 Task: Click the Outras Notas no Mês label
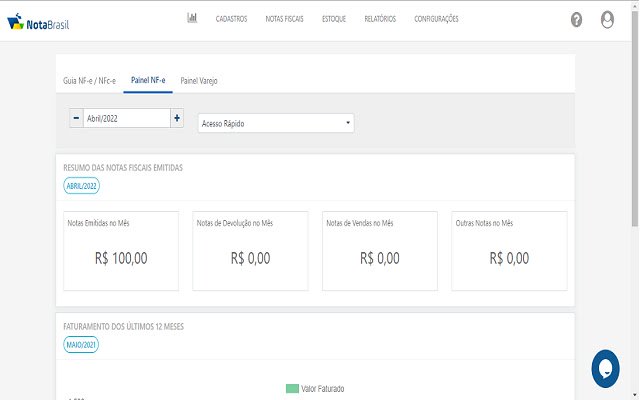click(484, 223)
